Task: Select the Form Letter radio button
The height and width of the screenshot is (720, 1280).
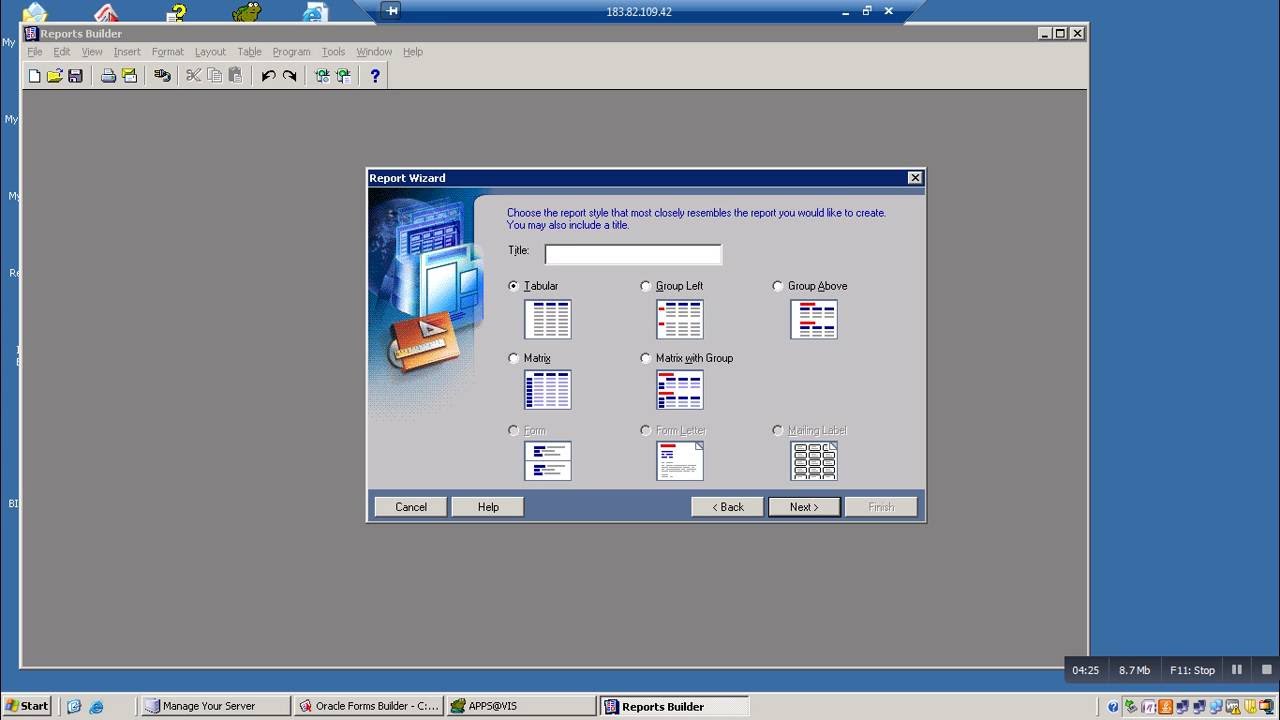Action: click(646, 430)
